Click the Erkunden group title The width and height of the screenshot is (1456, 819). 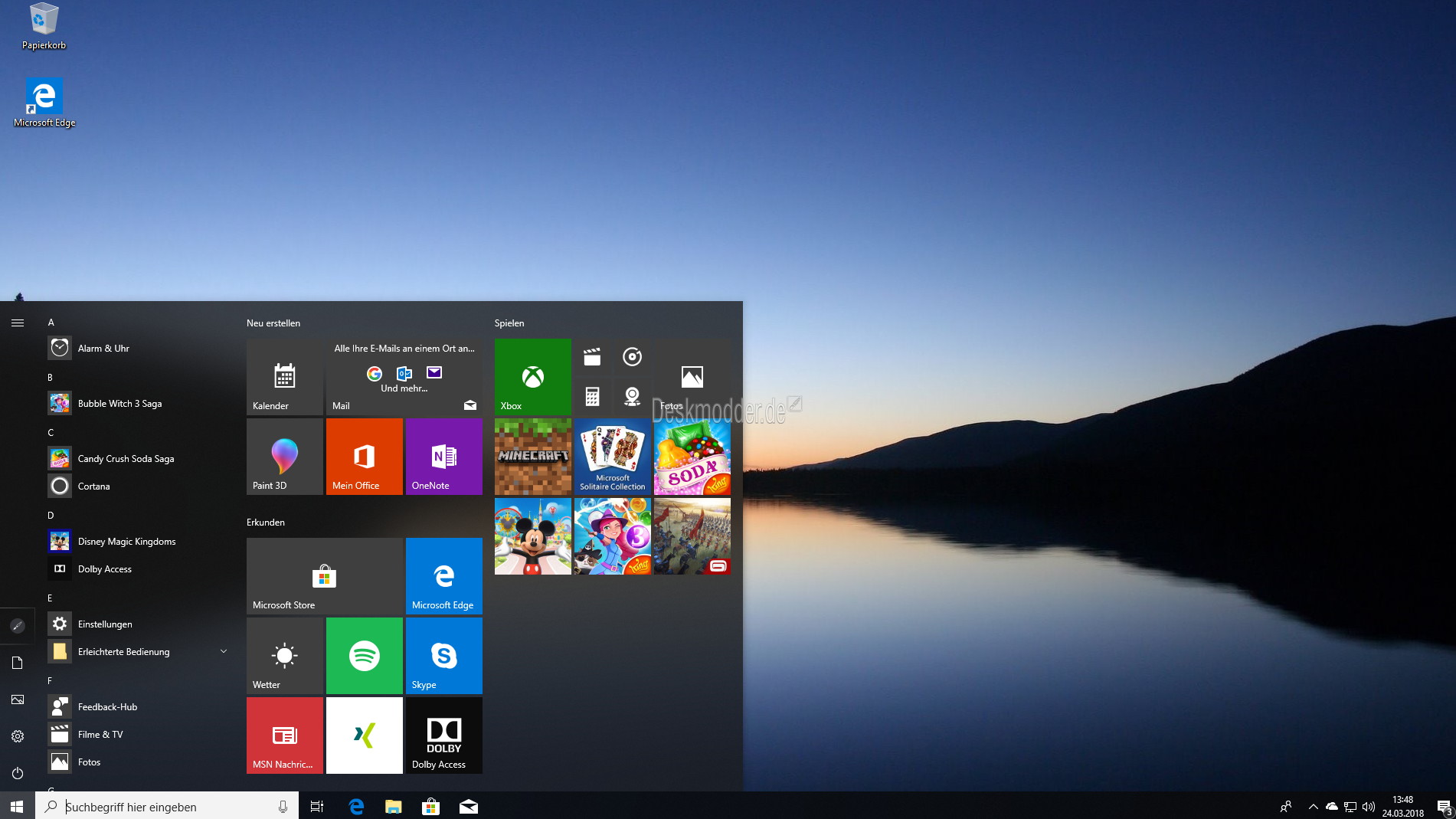pos(266,523)
